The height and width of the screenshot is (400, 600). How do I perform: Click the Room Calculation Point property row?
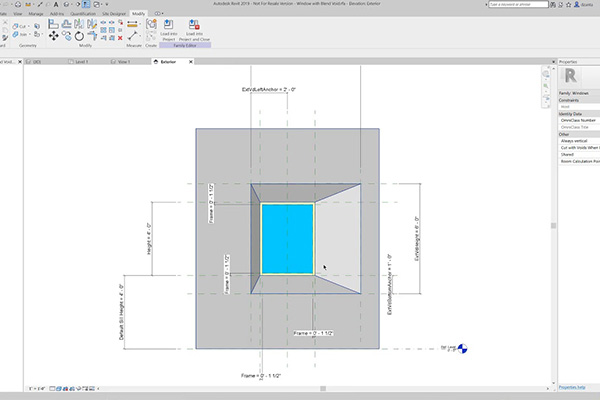pyautogui.click(x=579, y=162)
